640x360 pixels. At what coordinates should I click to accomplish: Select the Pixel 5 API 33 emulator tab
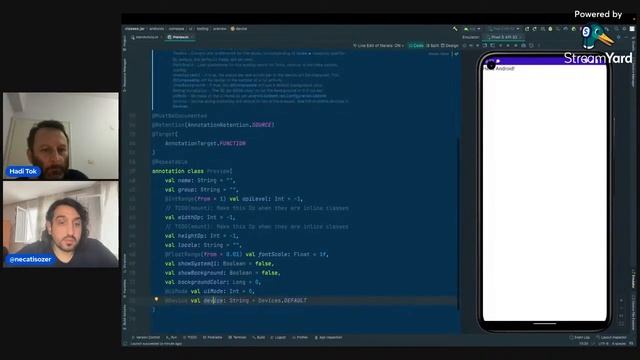click(503, 37)
